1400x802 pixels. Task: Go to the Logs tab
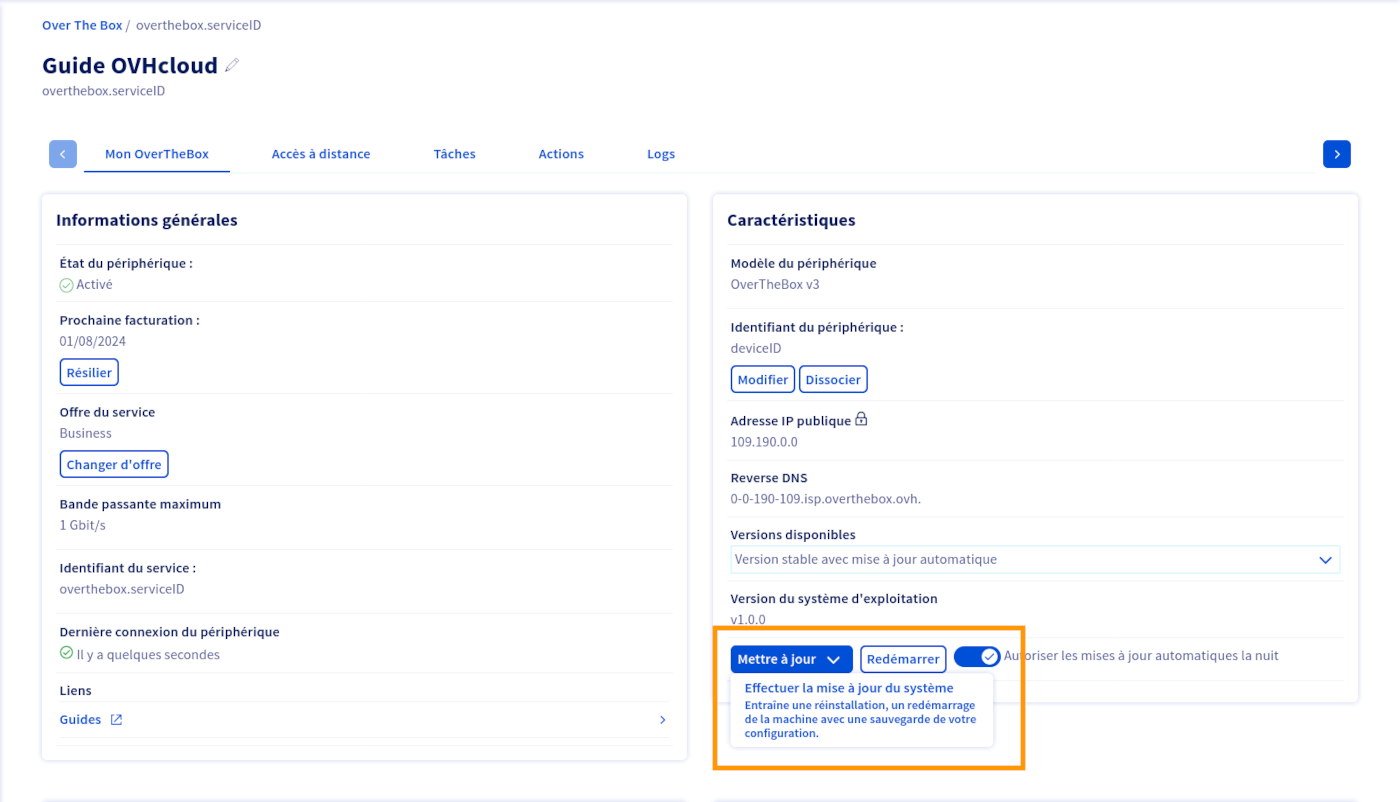[x=660, y=154]
